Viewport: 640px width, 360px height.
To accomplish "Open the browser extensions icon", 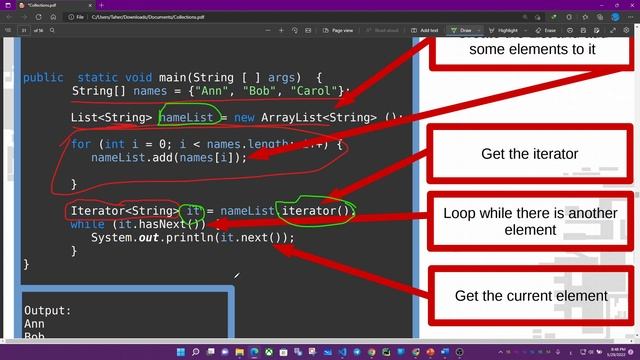I will pyautogui.click(x=569, y=17).
